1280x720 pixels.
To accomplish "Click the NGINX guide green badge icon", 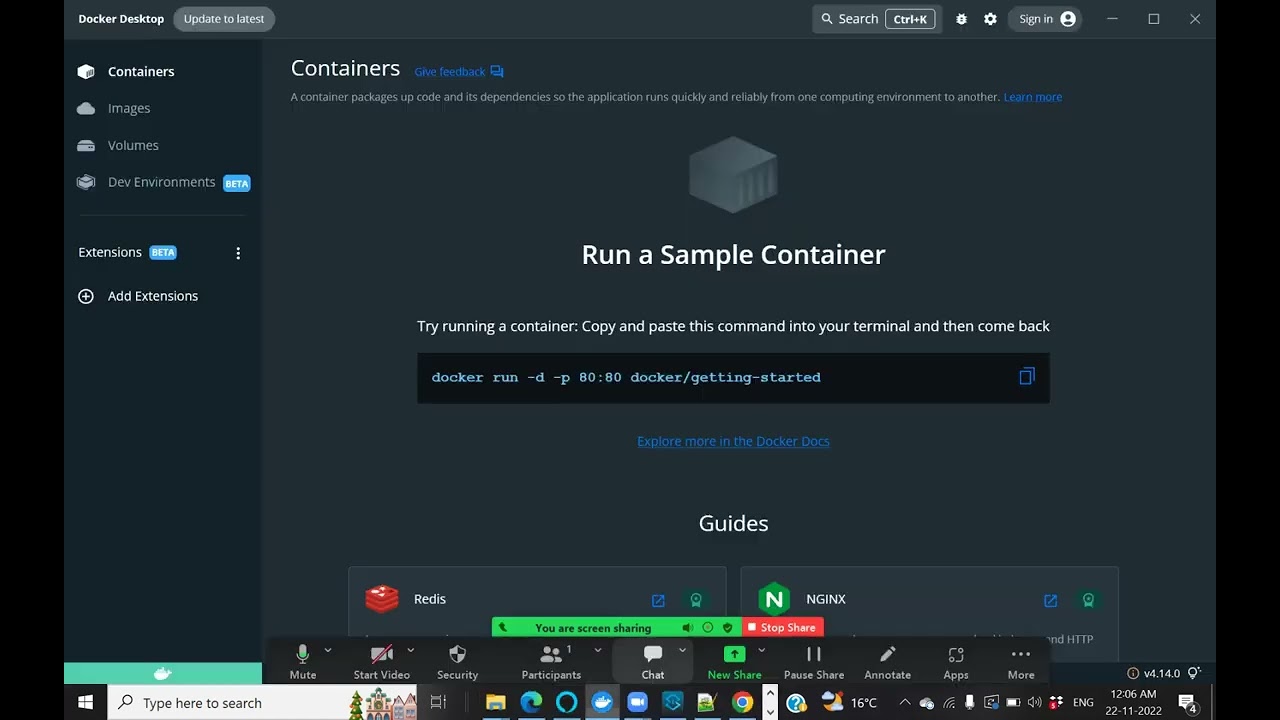I will (x=1088, y=600).
